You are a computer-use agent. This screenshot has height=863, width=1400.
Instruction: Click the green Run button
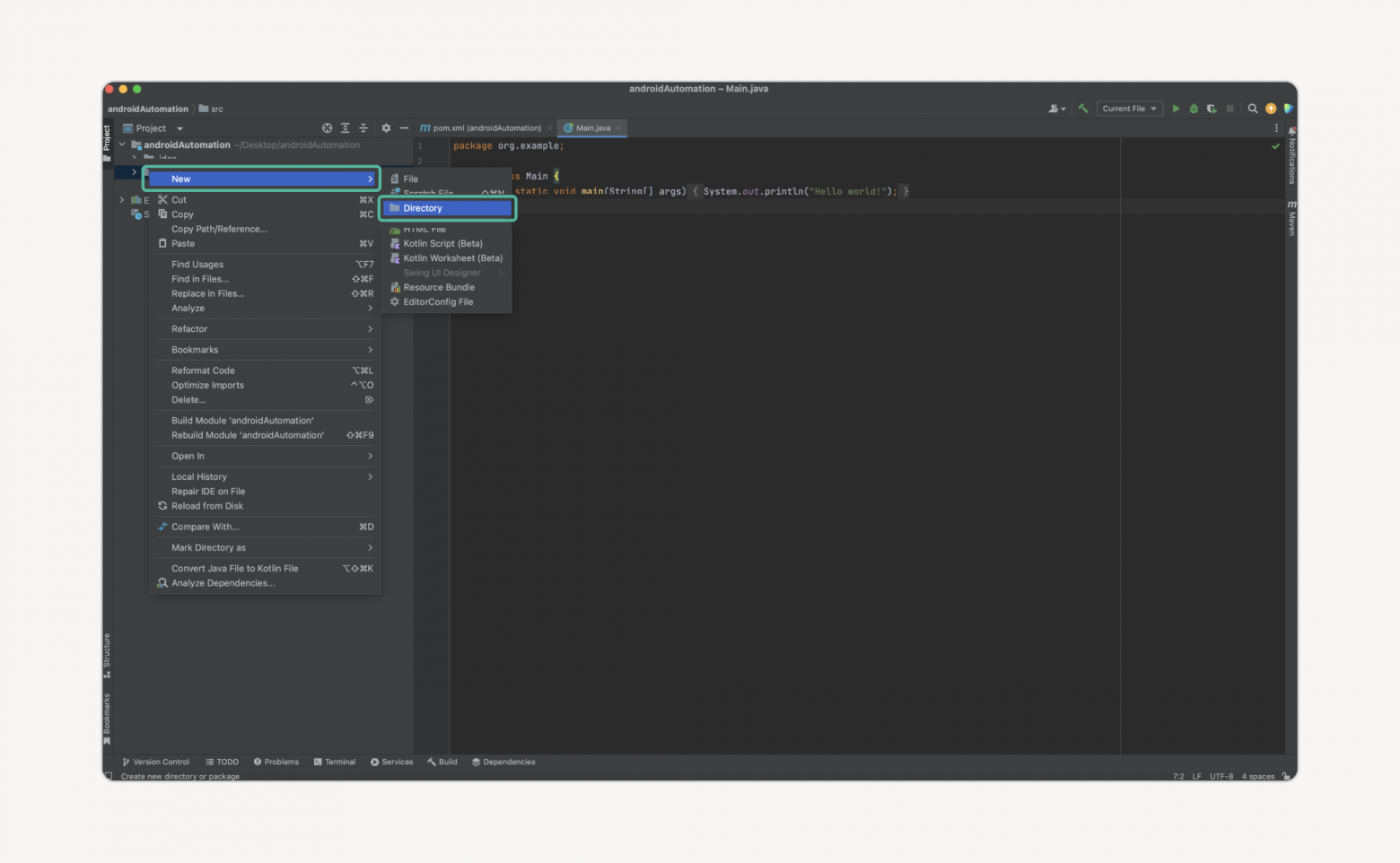click(x=1176, y=109)
